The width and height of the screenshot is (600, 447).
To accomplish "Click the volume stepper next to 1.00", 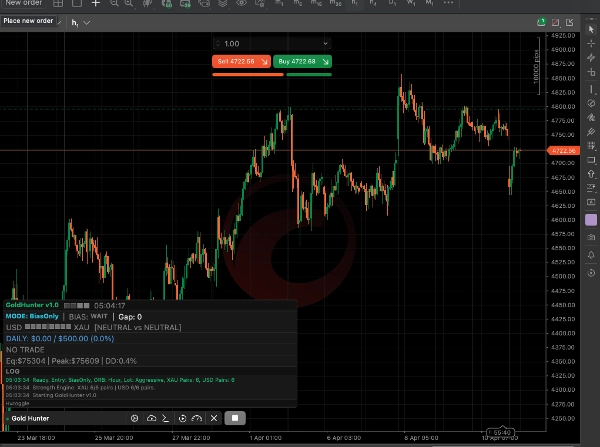I will tap(218, 44).
